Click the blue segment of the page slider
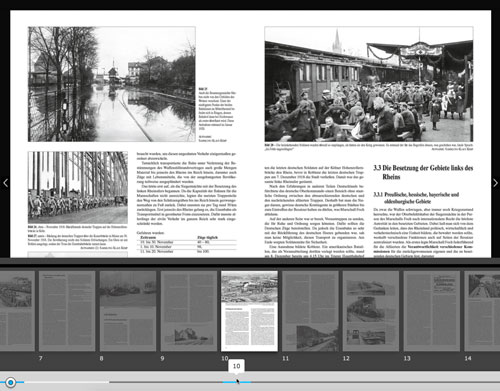The height and width of the screenshot is (391, 500). pyautogui.click(x=236, y=382)
